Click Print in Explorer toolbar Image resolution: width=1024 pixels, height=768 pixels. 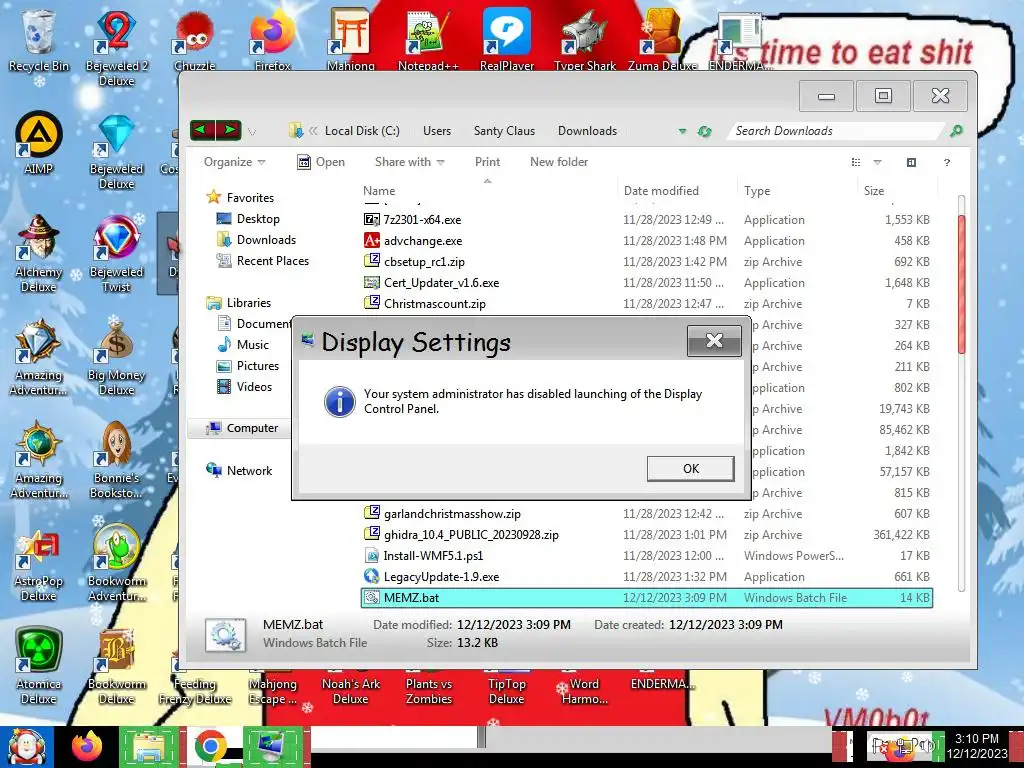click(487, 162)
